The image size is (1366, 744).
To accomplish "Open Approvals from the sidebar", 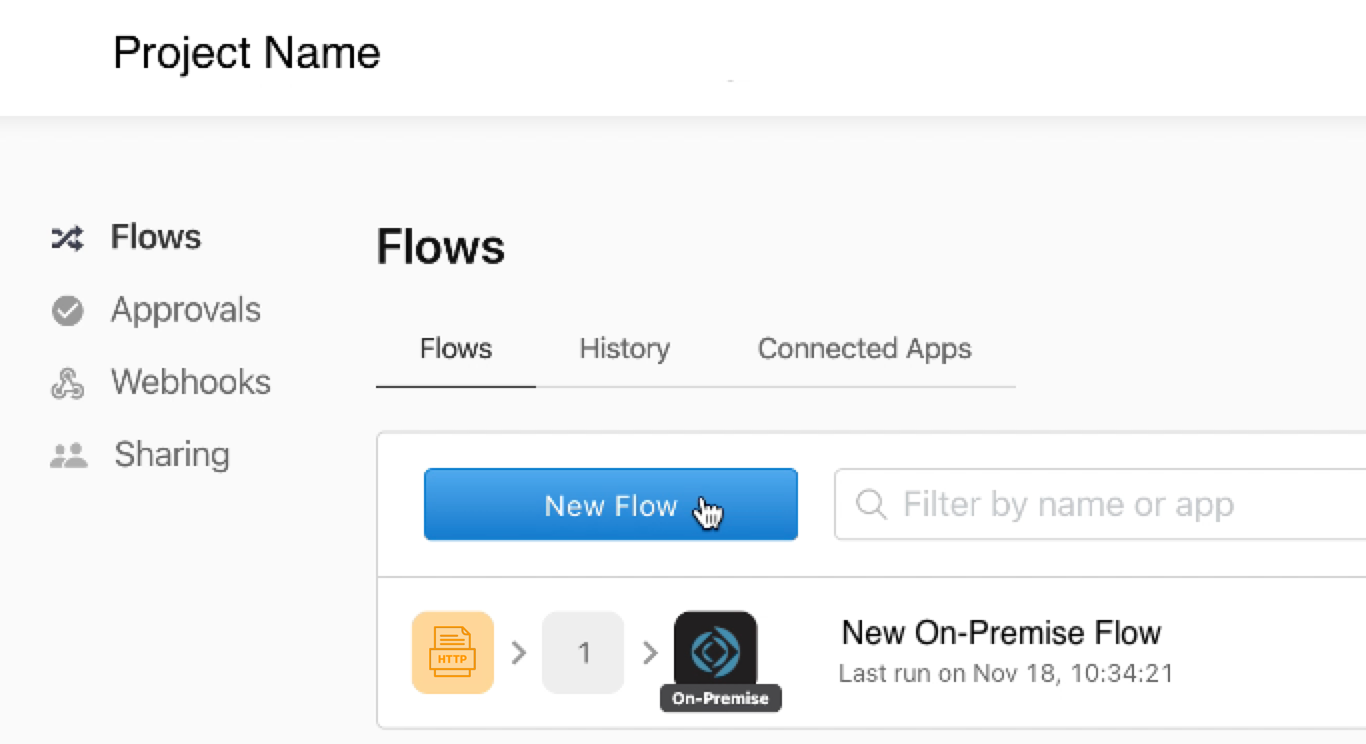I will 185,310.
